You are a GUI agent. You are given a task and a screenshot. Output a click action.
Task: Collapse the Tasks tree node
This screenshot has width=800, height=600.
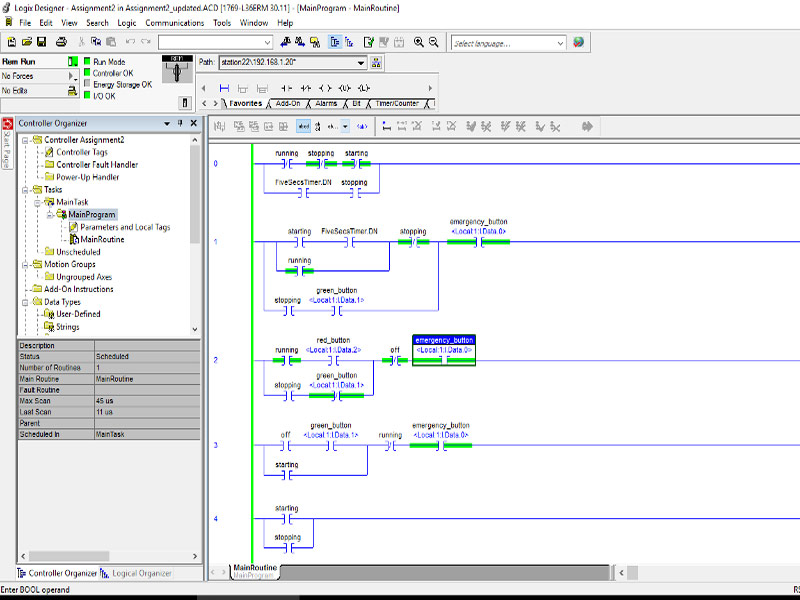pos(25,190)
